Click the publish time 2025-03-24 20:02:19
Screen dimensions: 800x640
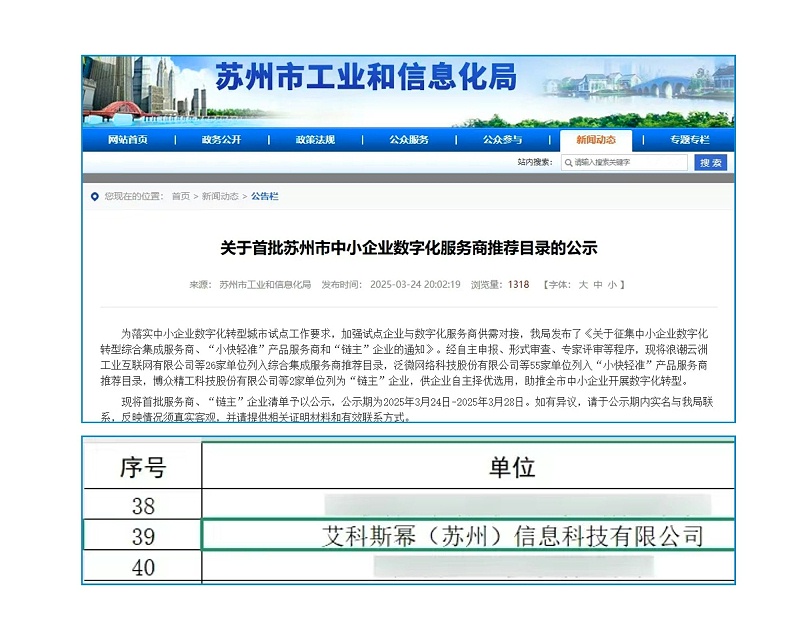coord(415,285)
